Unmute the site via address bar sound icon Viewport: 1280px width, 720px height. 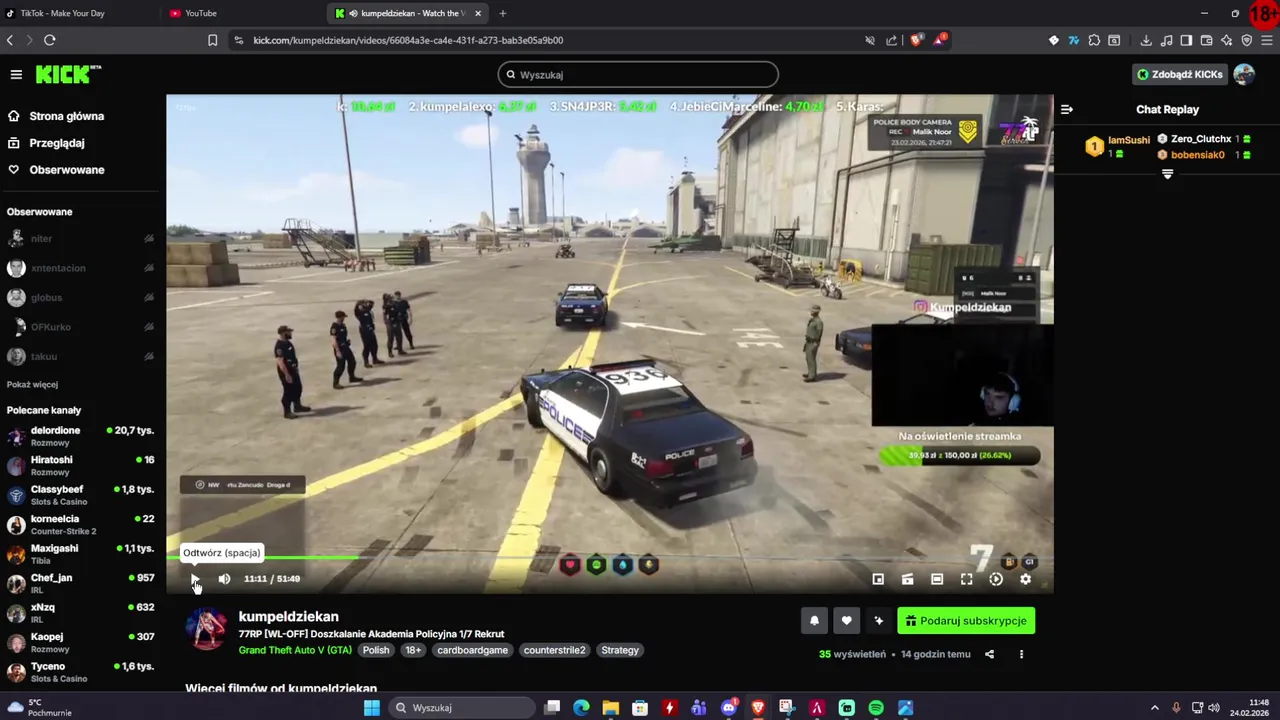pyautogui.click(x=870, y=40)
